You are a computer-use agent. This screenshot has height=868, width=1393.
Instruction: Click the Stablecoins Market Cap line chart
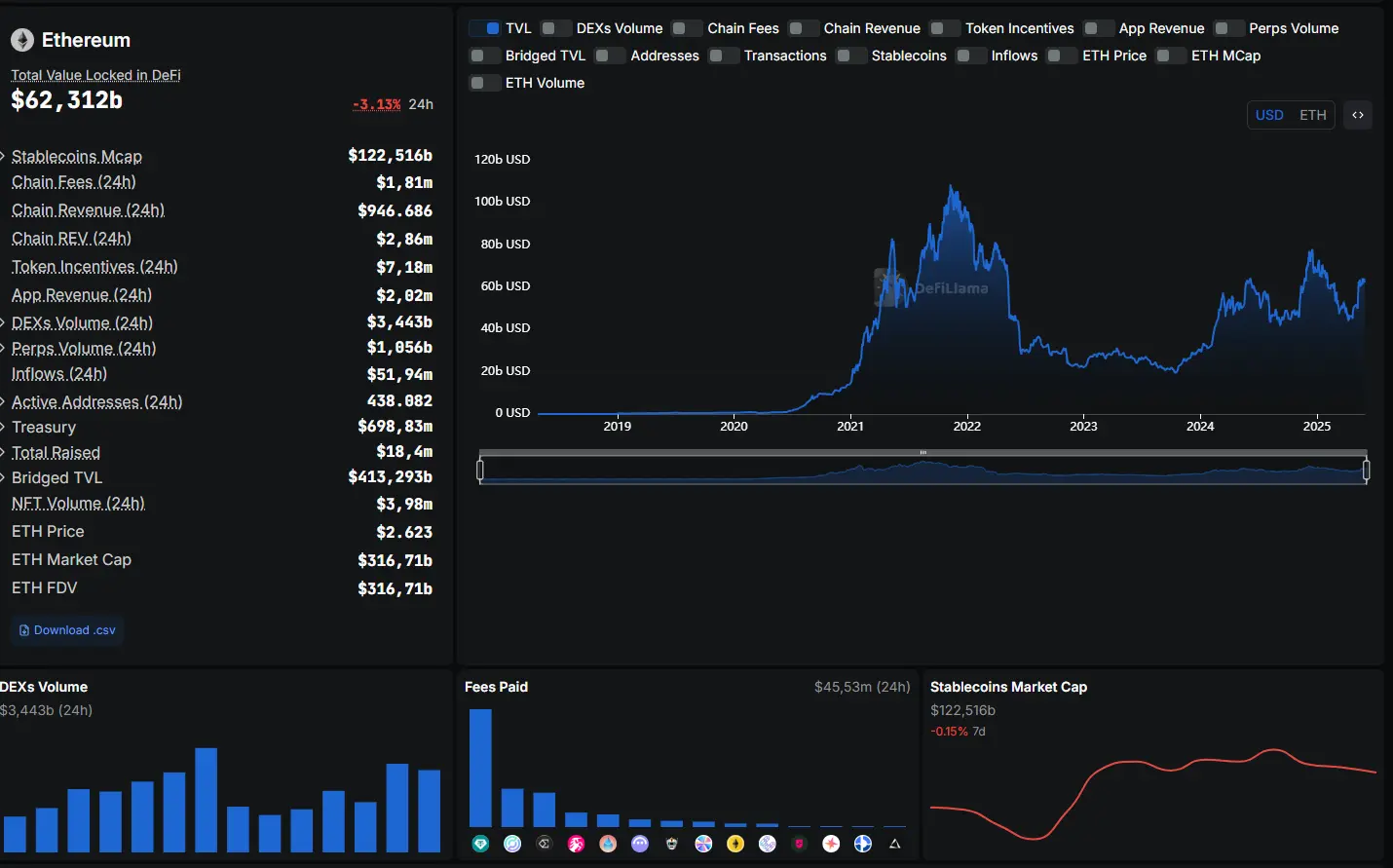point(1153,793)
